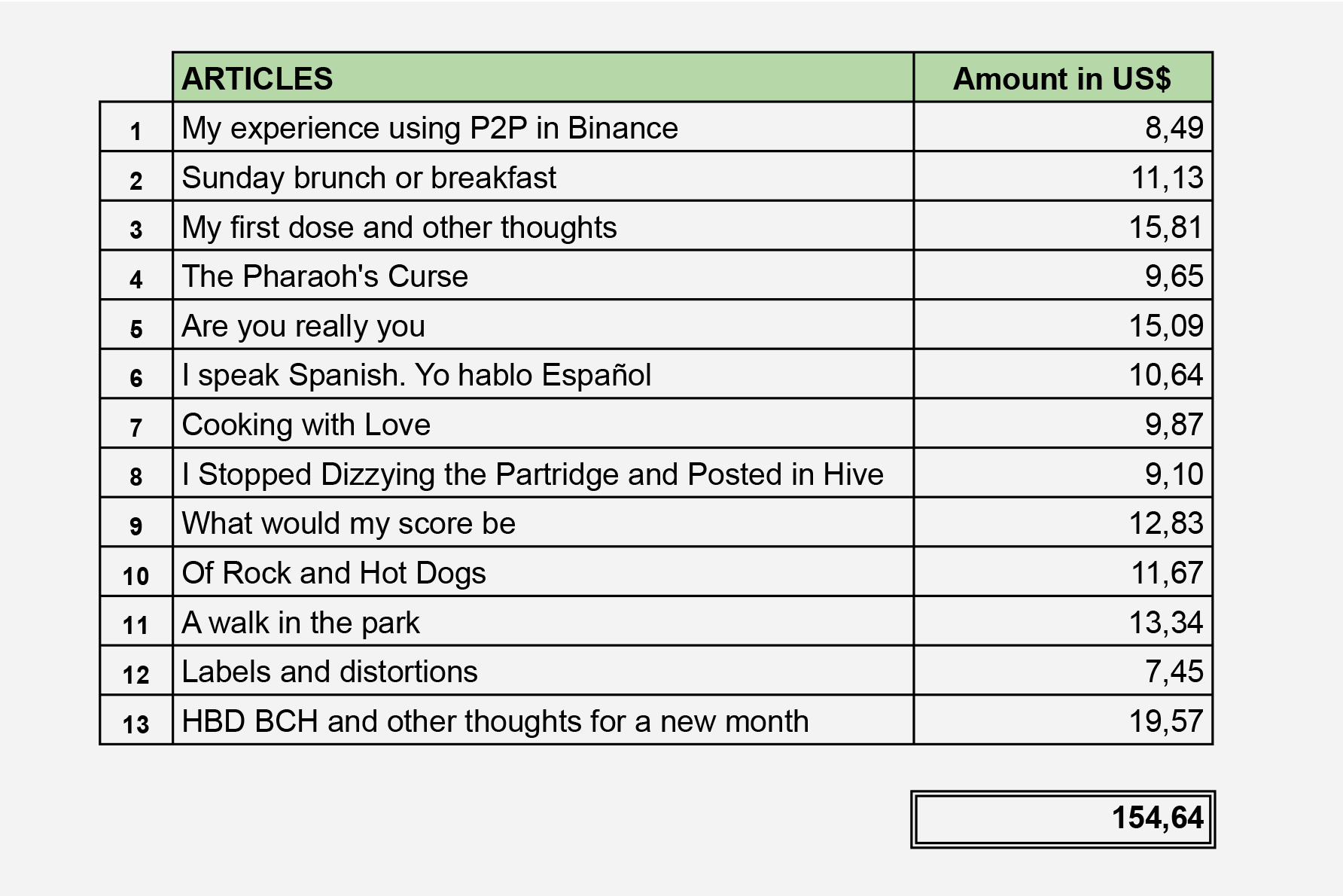Select row number 13 cell
This screenshot has height=896, width=1343.
coord(136,720)
